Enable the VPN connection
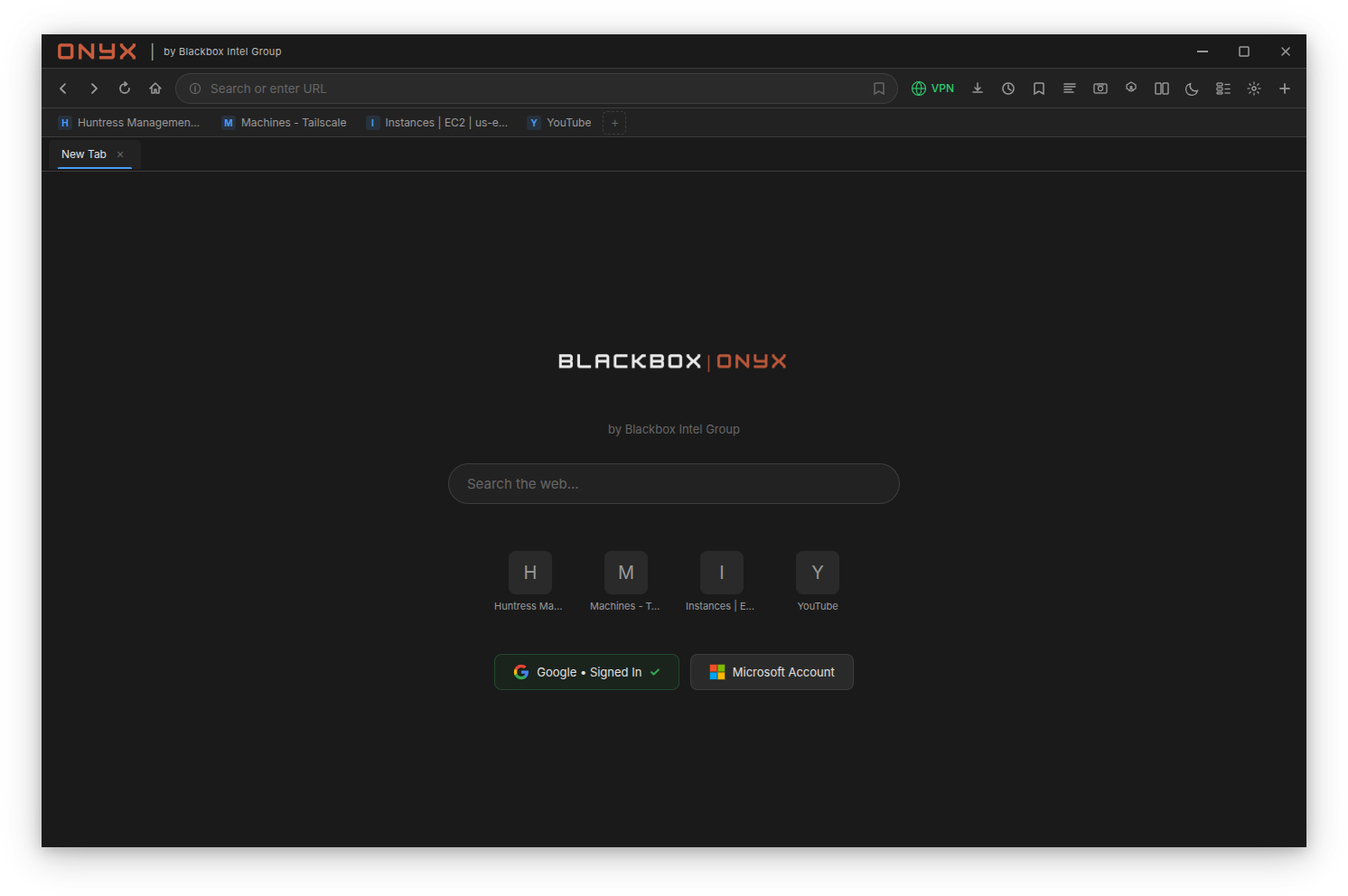1348x896 pixels. [x=932, y=88]
